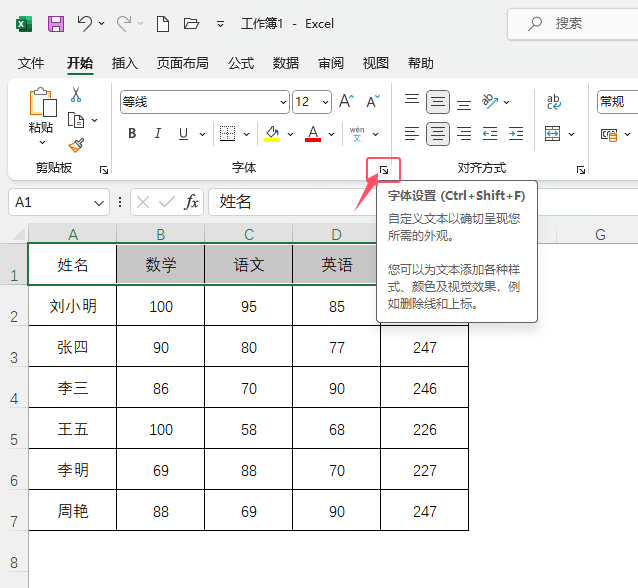This screenshot has height=588, width=638.
Task: Click the Center horizontally icon
Action: pyautogui.click(x=438, y=133)
